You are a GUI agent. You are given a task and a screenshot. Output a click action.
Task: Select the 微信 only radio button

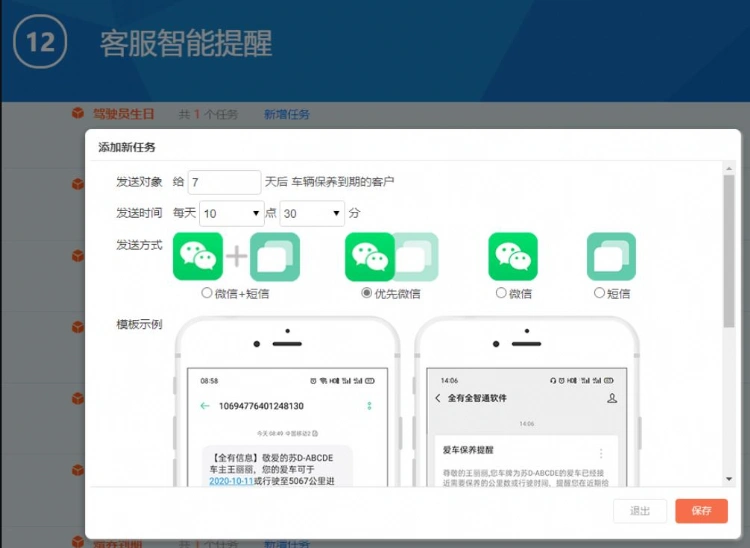tap(501, 293)
